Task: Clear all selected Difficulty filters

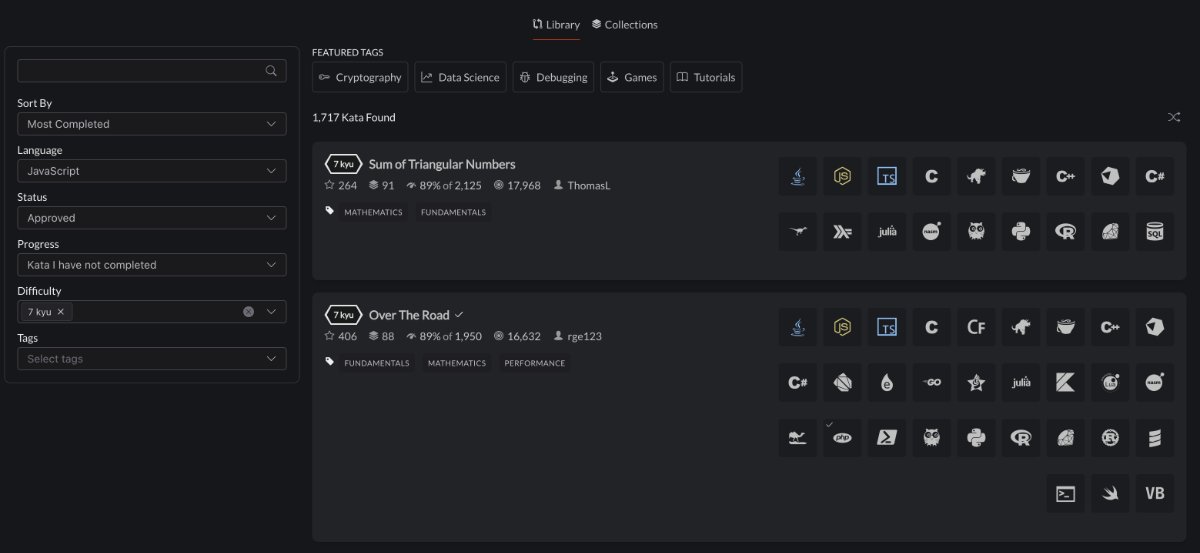Action: 248,312
